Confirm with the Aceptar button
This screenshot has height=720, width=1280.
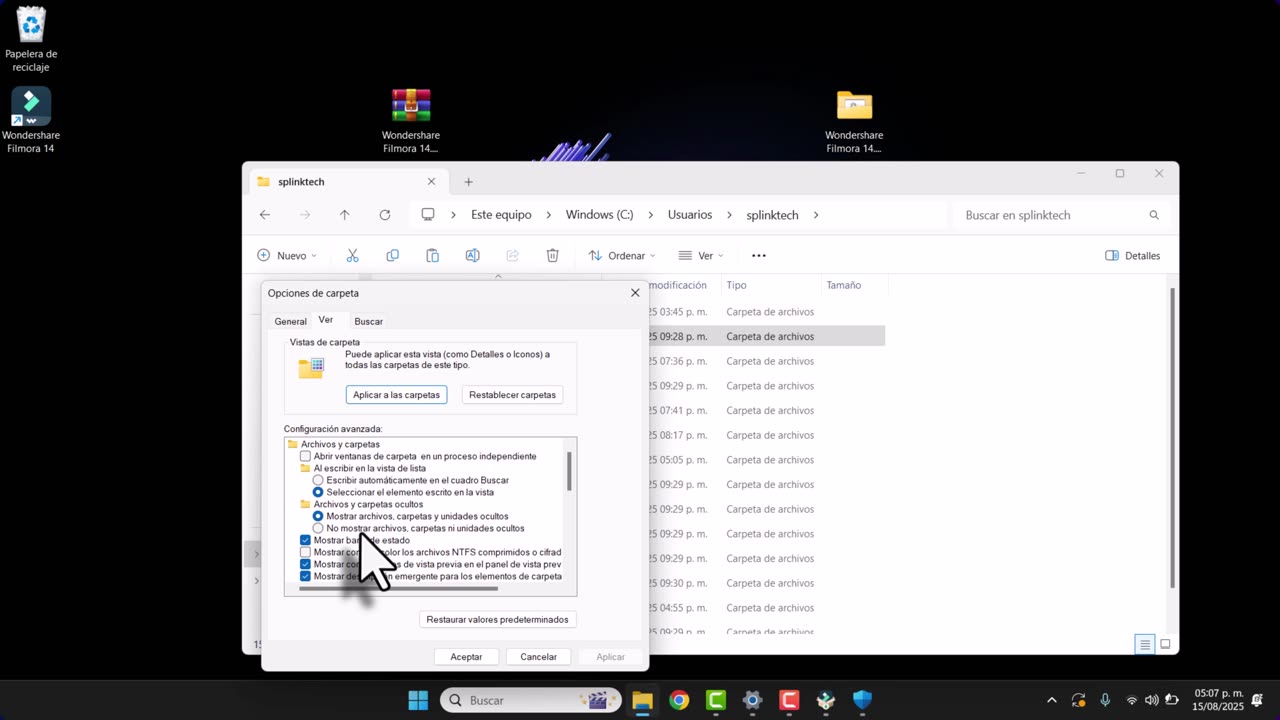click(466, 657)
